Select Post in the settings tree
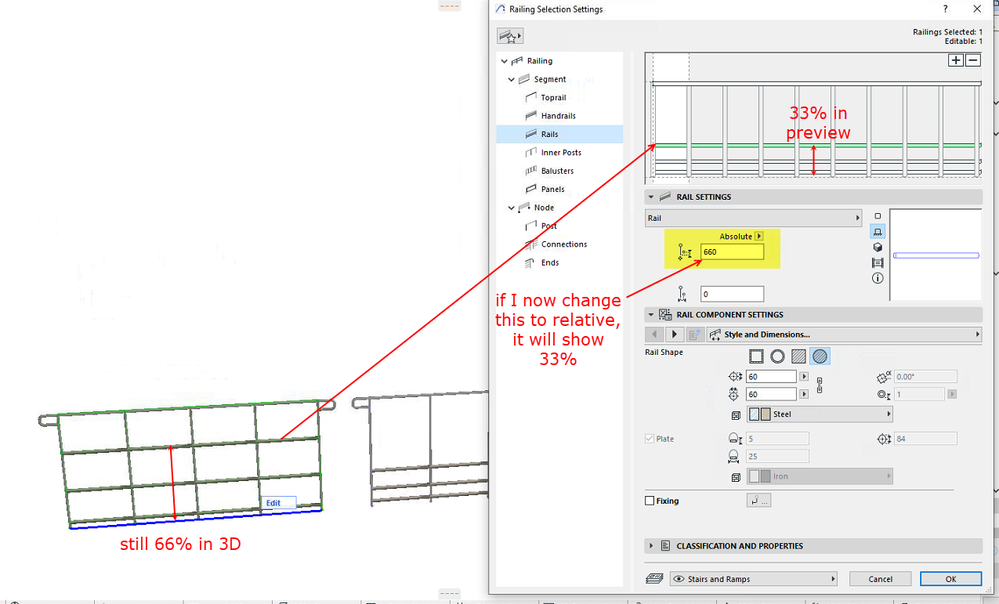999x604 pixels. [x=549, y=226]
